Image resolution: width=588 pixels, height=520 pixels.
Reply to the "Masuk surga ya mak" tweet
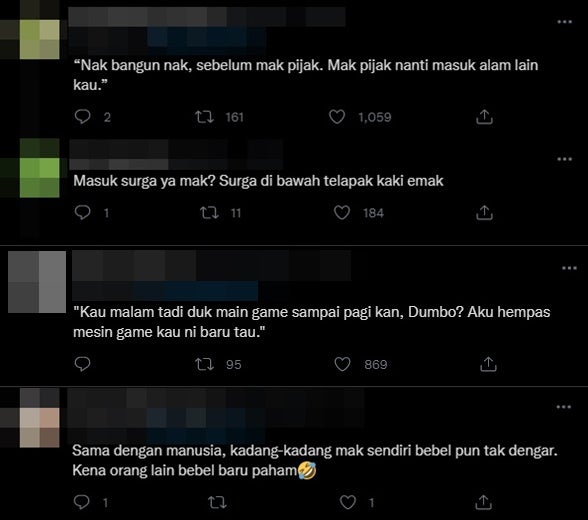click(x=82, y=213)
